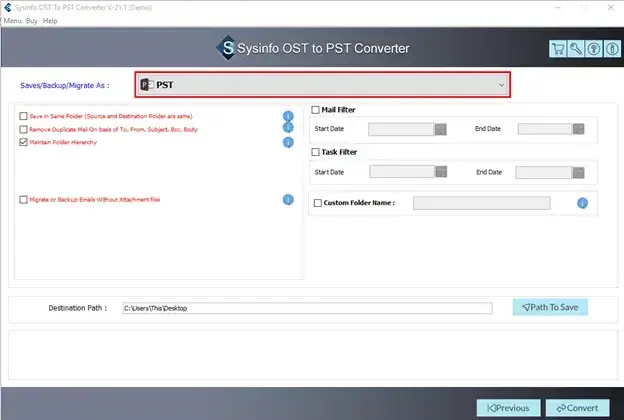The width and height of the screenshot is (624, 420).
Task: Click the Path To Save button
Action: coord(550,307)
